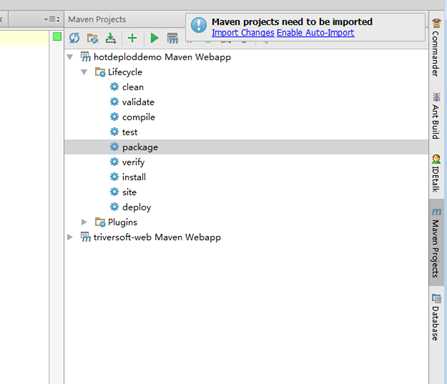Viewport: 447px width, 384px height.
Task: Click Generate Sources and Update Folders icon
Action: (92, 38)
